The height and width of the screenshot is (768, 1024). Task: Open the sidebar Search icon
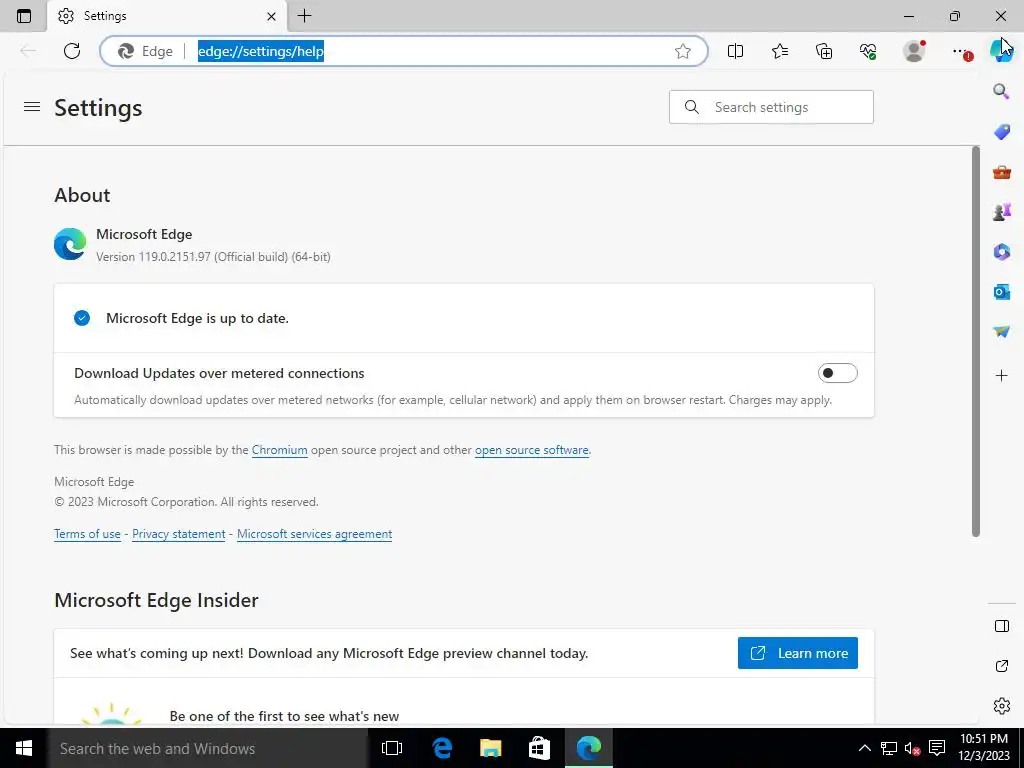[x=1001, y=91]
